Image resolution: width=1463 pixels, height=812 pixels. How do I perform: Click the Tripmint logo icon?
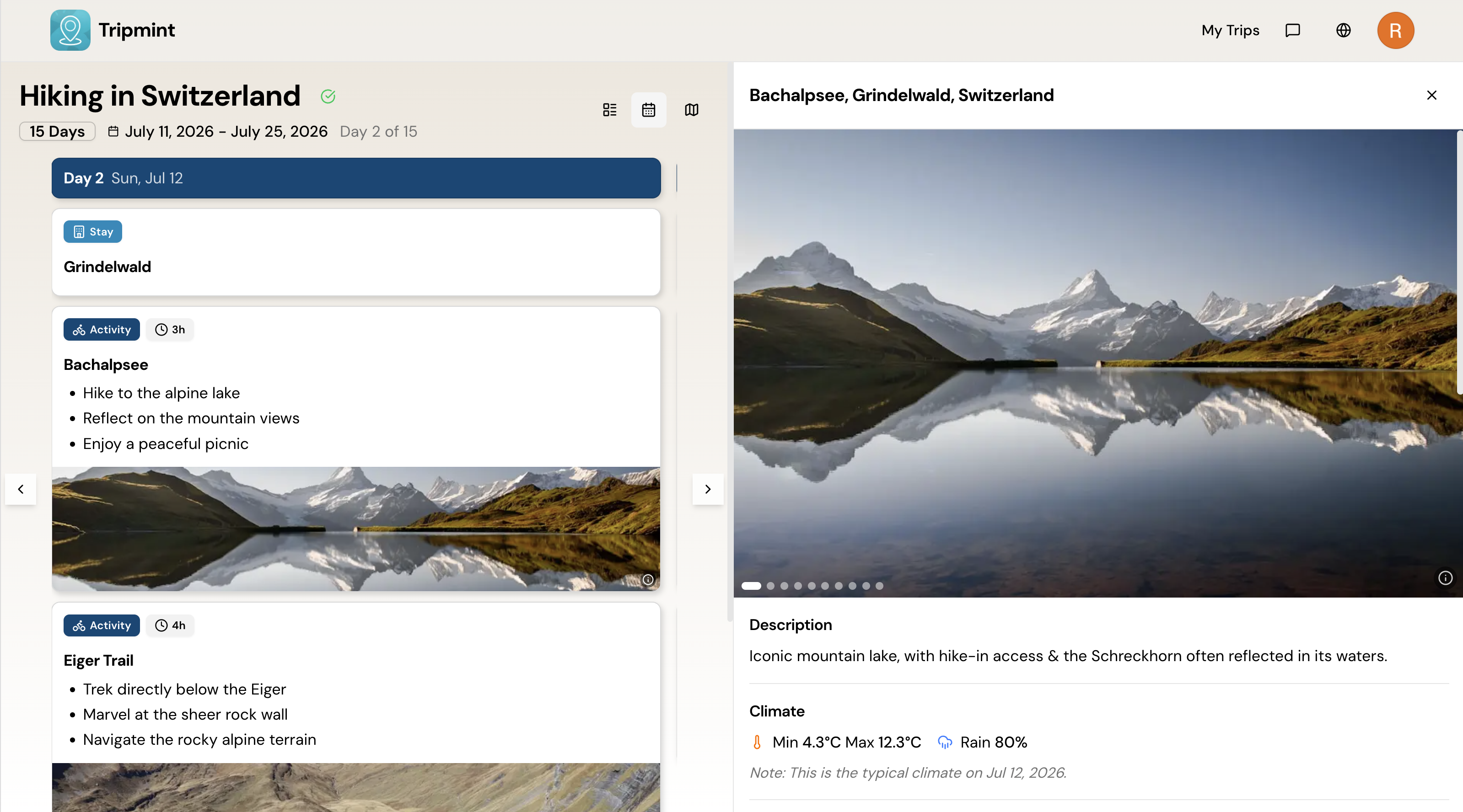click(70, 30)
